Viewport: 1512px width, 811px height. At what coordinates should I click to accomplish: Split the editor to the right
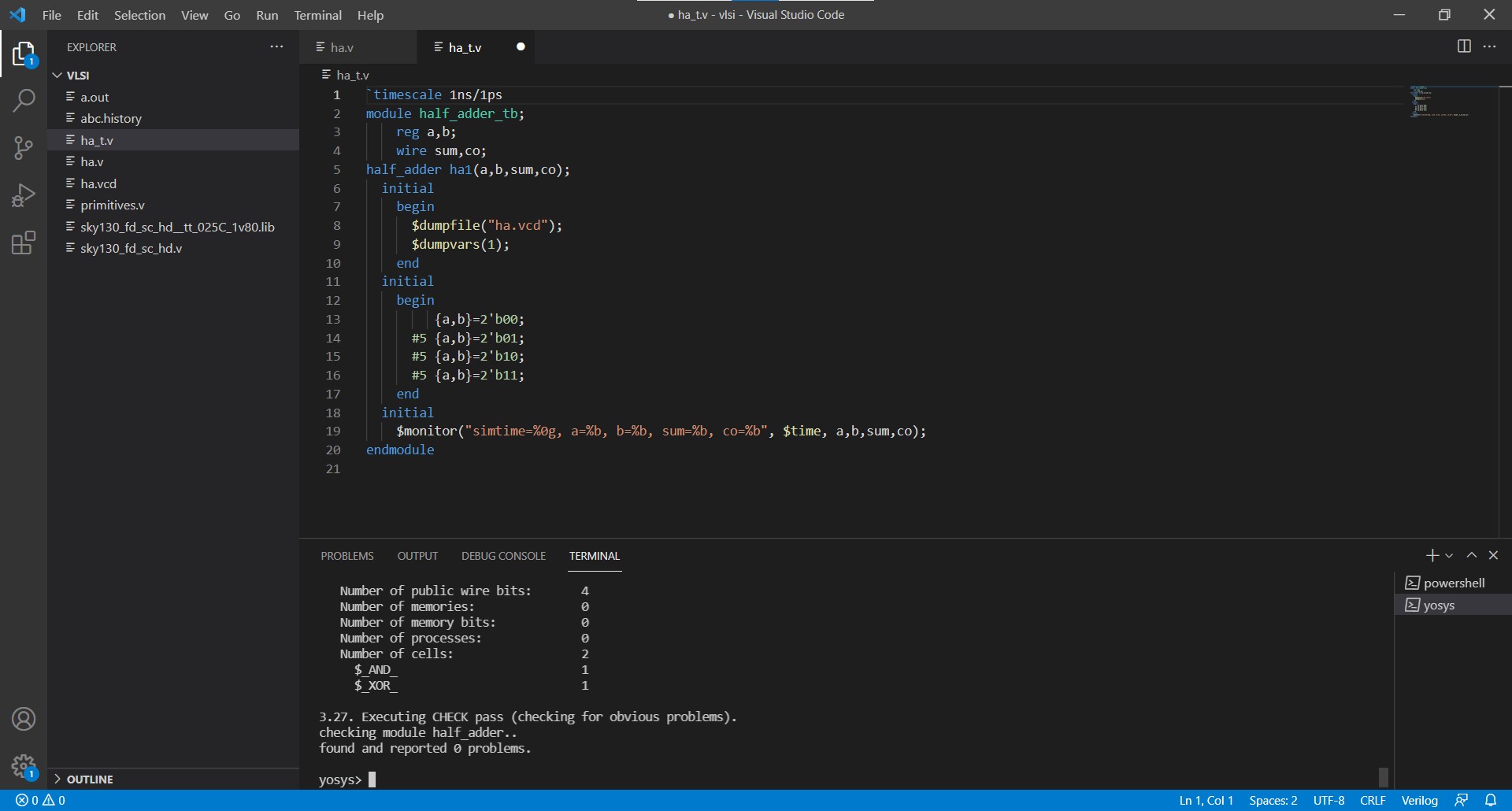coord(1464,47)
